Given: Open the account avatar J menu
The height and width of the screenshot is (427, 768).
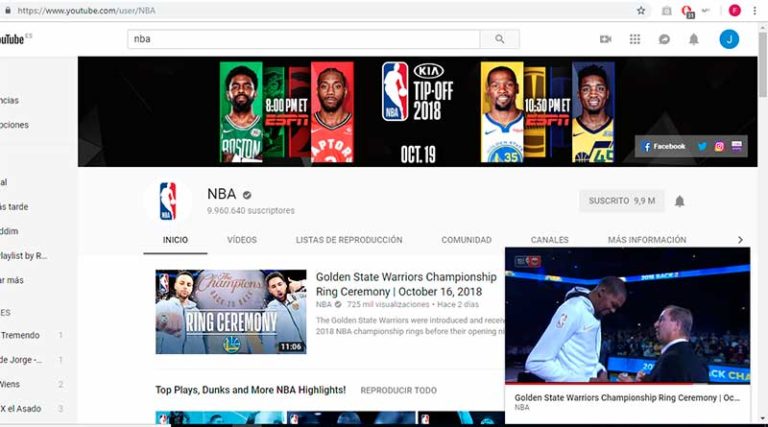Looking at the screenshot, I should [x=729, y=39].
